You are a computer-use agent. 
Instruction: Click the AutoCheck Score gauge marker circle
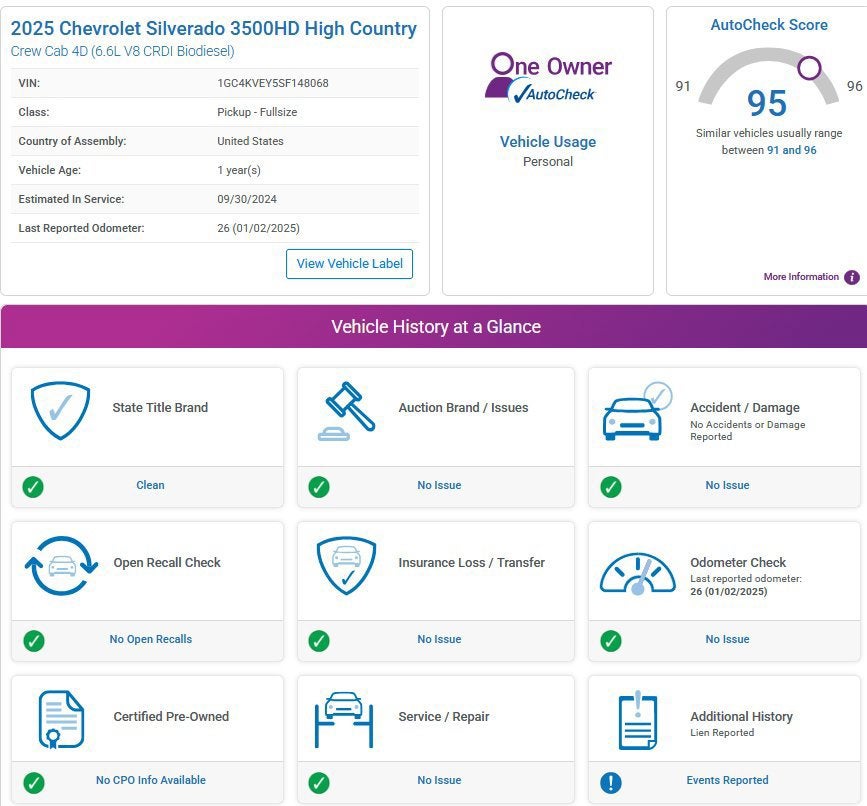(809, 68)
